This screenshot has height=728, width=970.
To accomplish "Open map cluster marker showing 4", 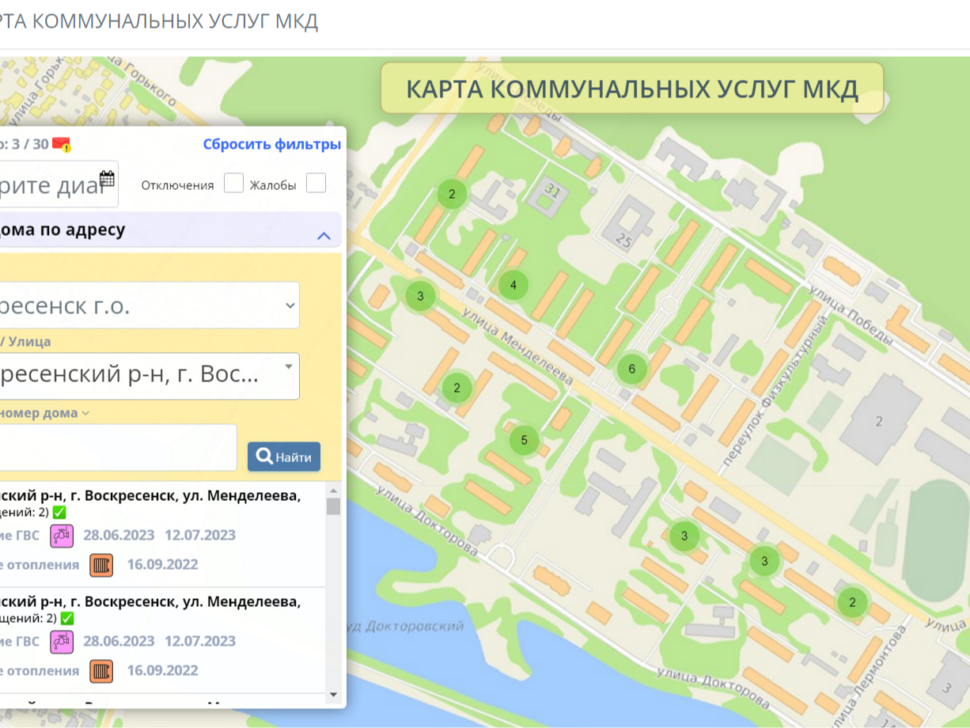I will (513, 285).
